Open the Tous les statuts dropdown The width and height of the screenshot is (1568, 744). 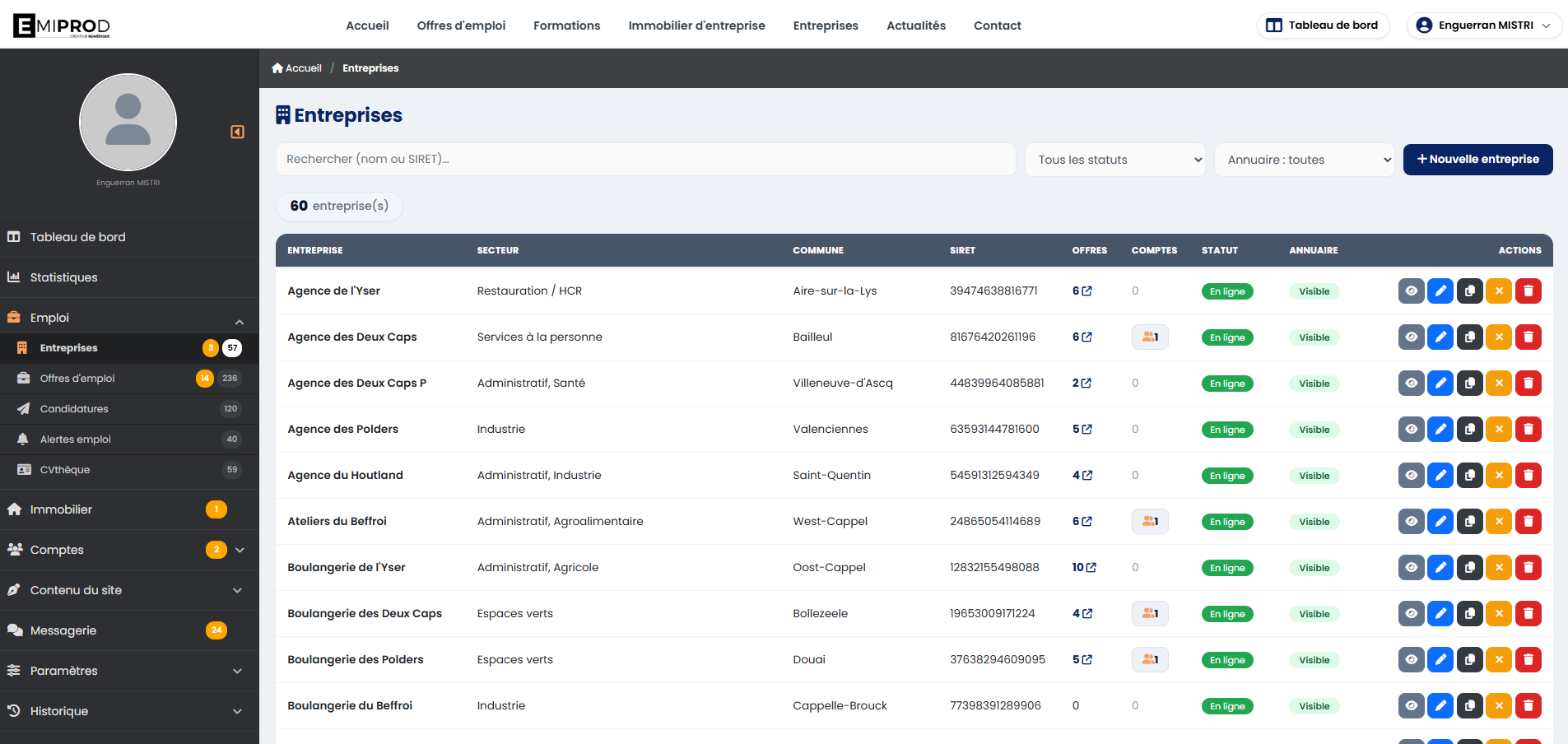pyautogui.click(x=1115, y=160)
